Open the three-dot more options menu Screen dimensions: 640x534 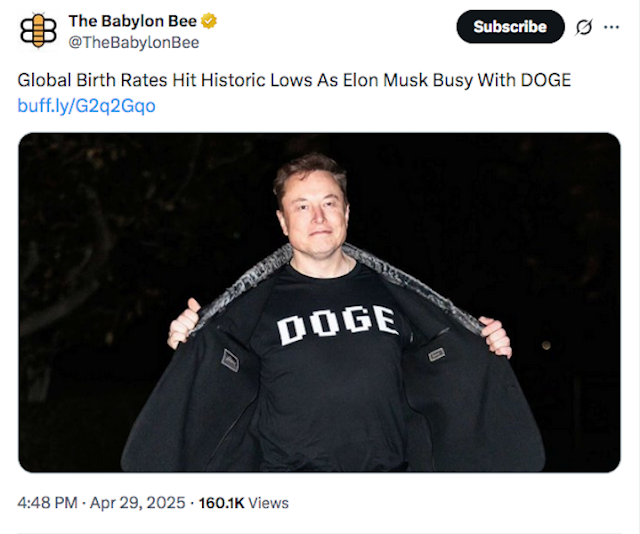tap(611, 27)
